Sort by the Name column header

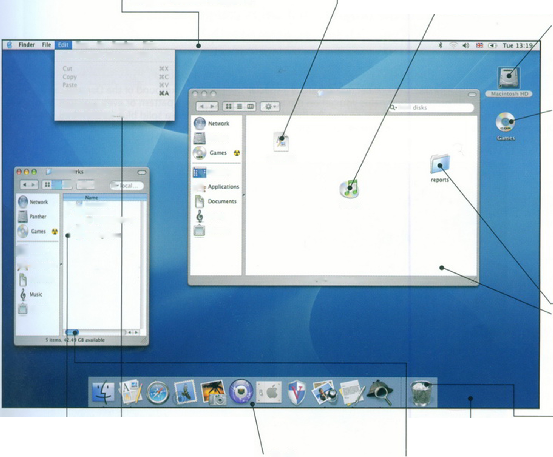(x=105, y=197)
